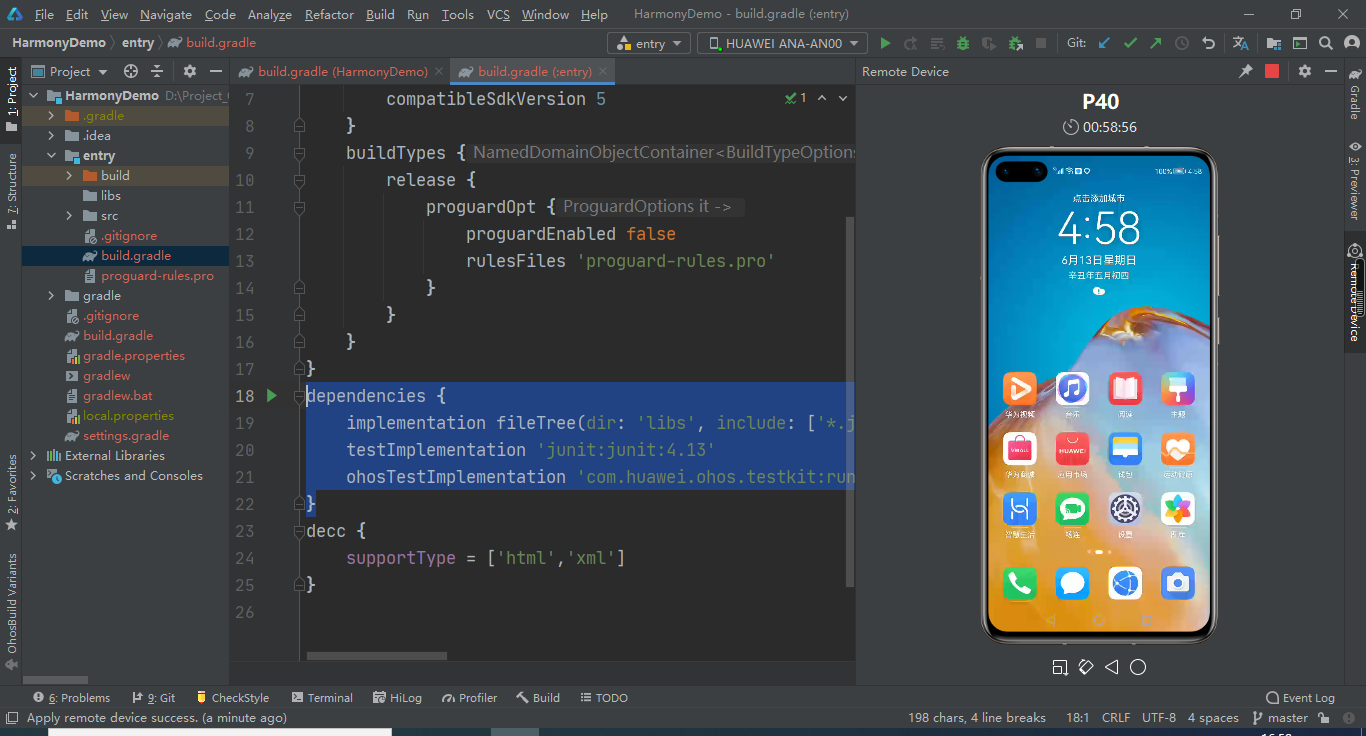
Task: Click the master git branch widget
Action: coord(1279,718)
